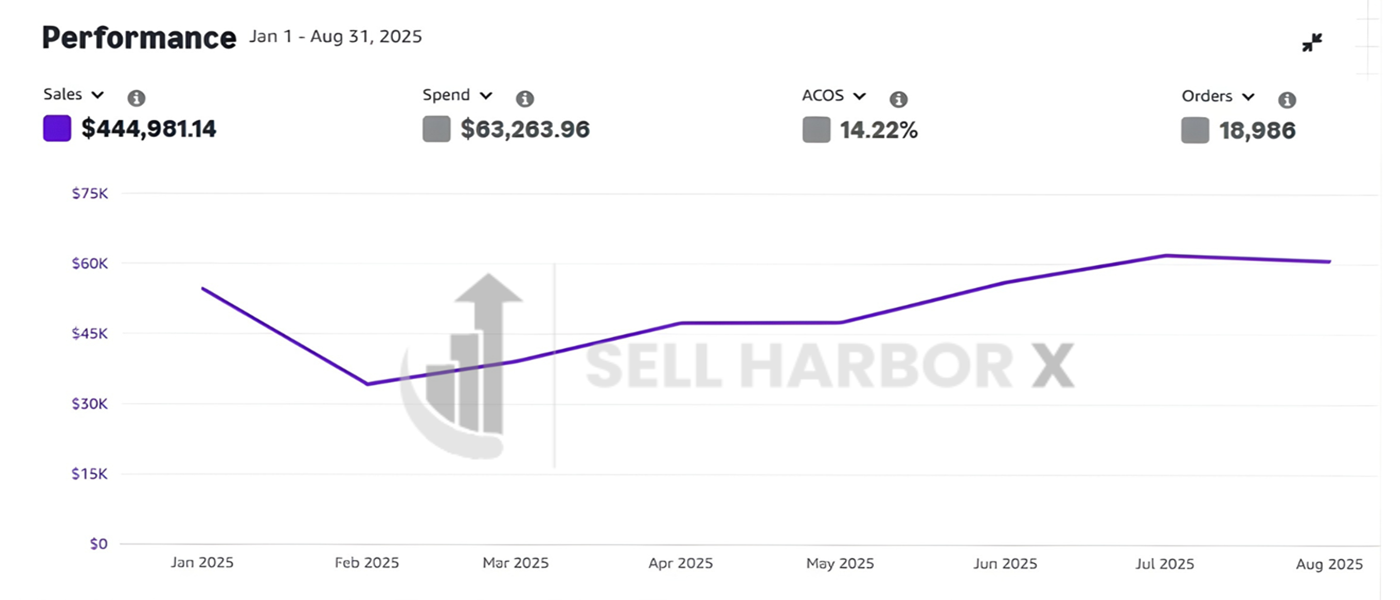The height and width of the screenshot is (600, 1400).
Task: Toggle the purple Sales series swatch
Action: (57, 129)
